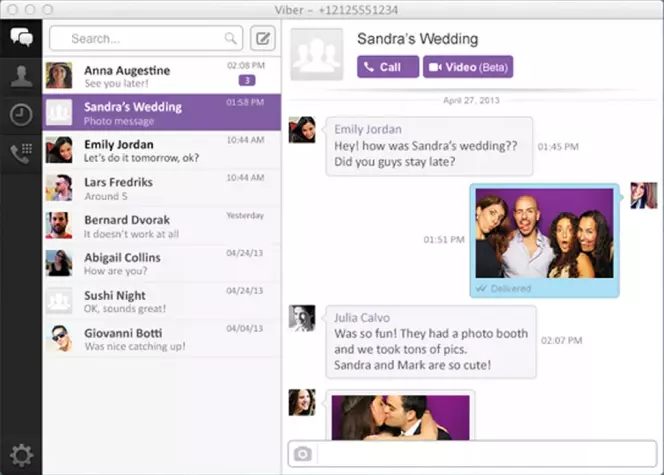Click Emily Jordan's message about Sandra's wedding
Image resolution: width=664 pixels, height=475 pixels.
429,146
